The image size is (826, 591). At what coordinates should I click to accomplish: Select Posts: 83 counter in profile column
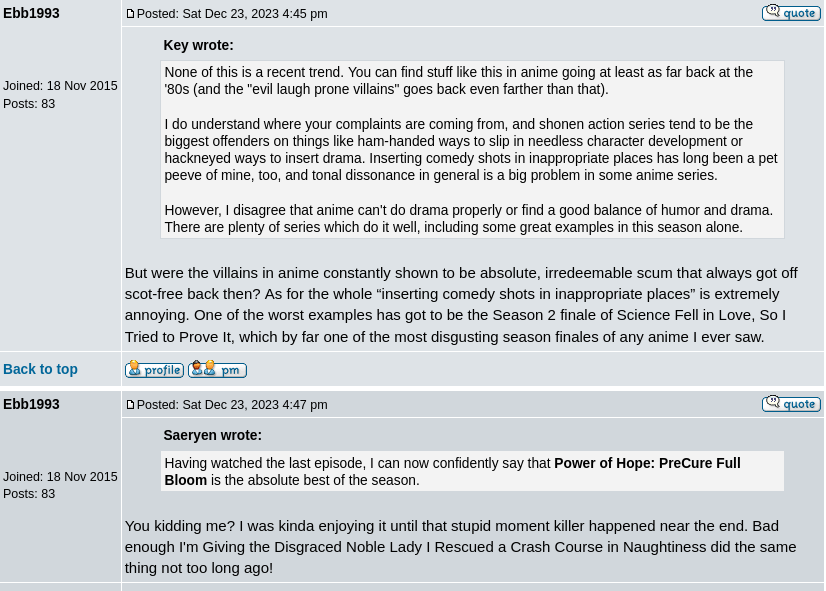29,104
